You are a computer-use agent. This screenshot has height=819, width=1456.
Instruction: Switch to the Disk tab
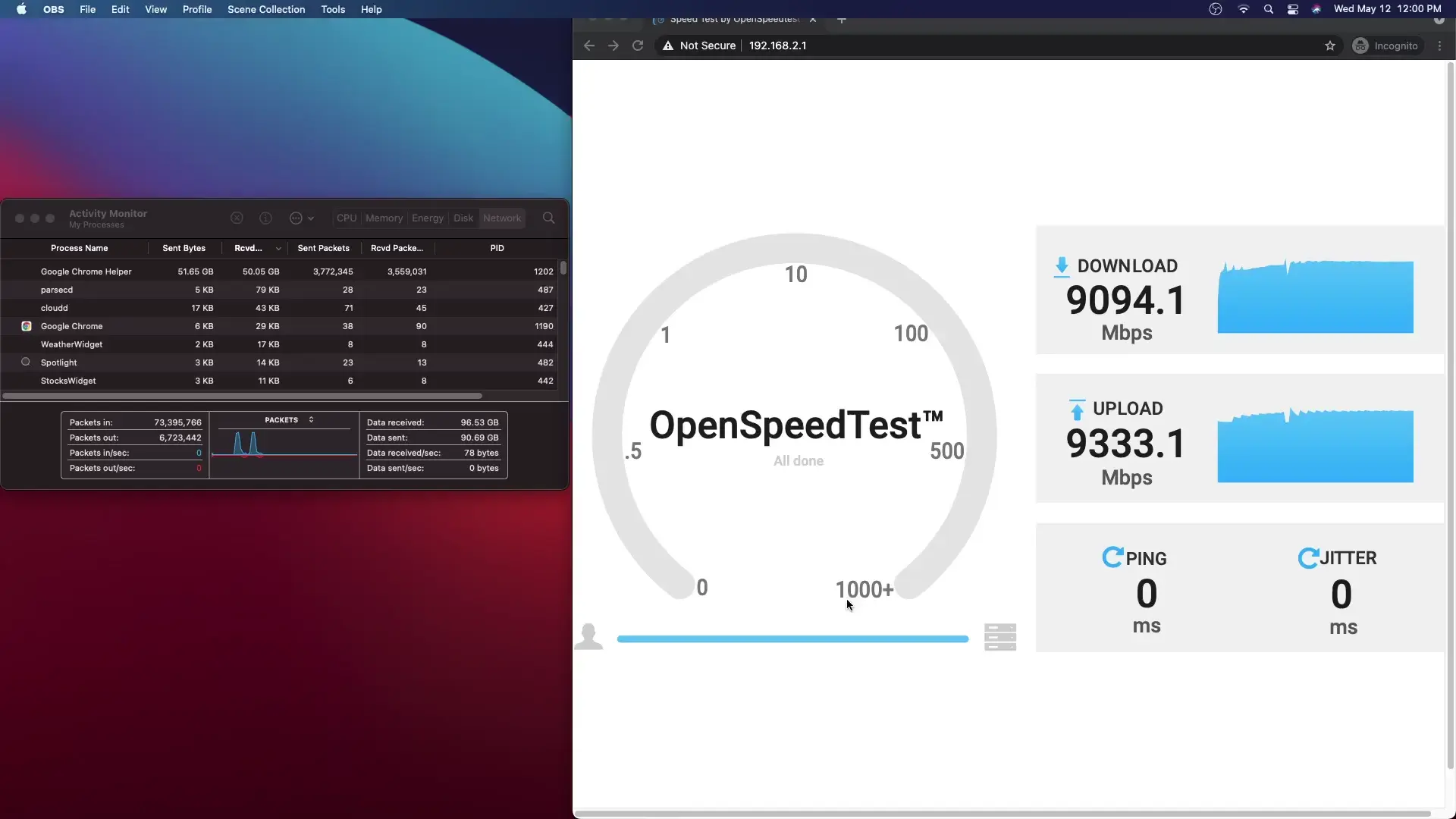tap(463, 218)
